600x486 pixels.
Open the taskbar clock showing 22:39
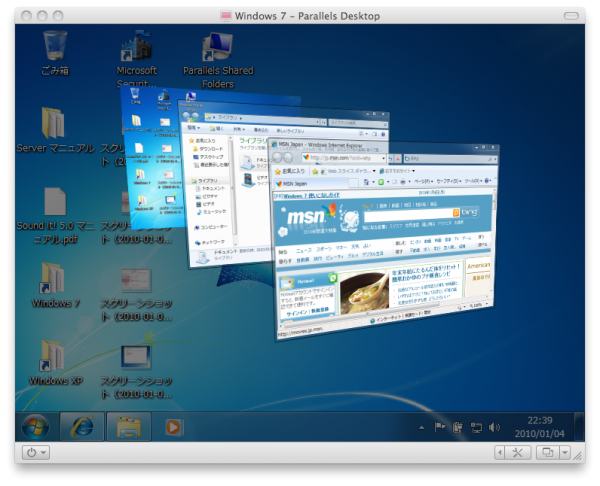540,427
